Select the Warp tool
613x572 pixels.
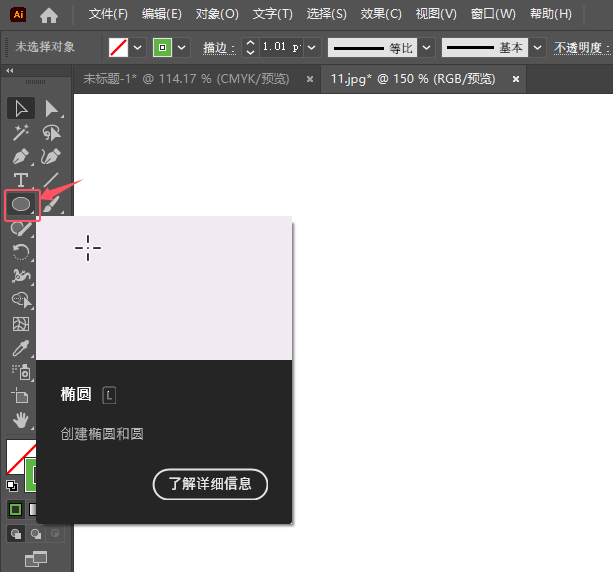click(20, 276)
